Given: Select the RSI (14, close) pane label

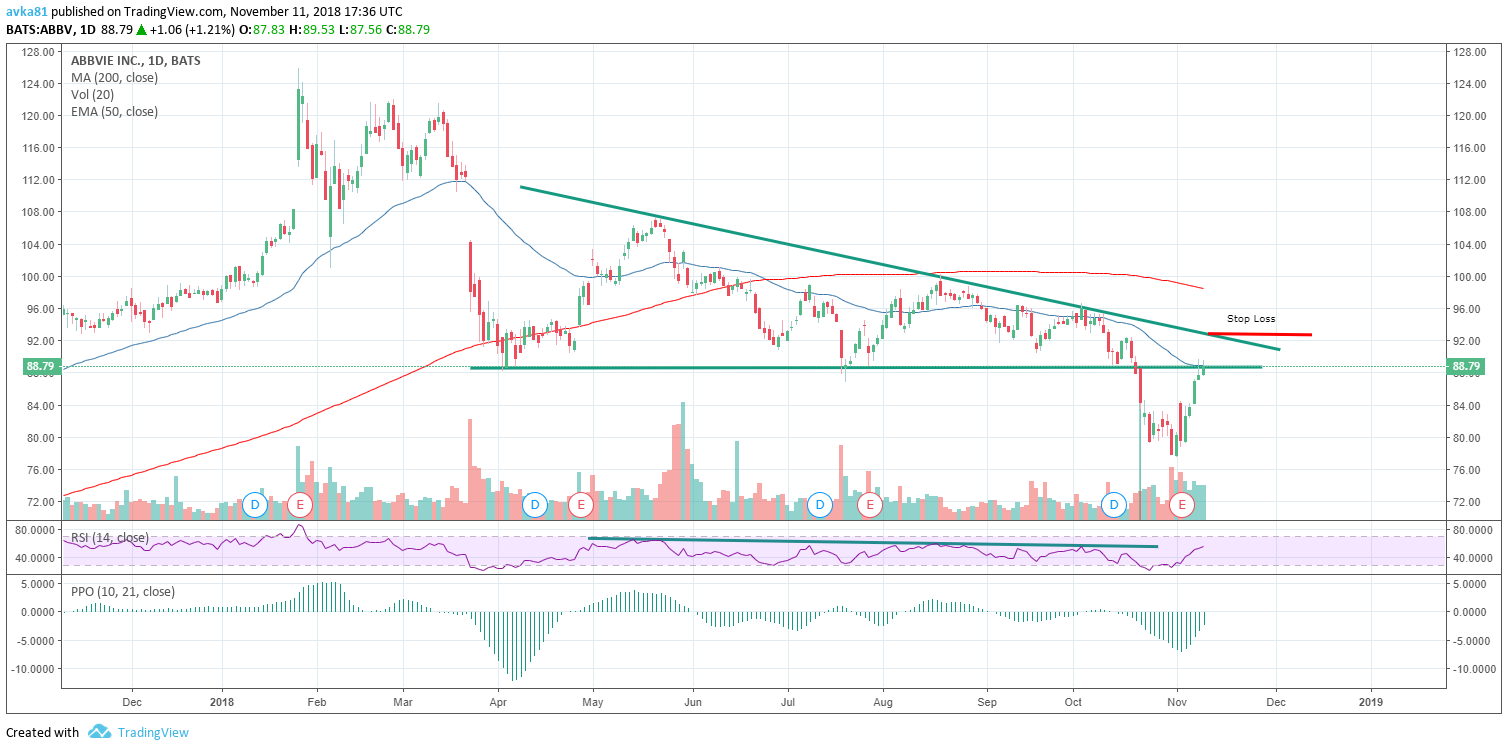Looking at the screenshot, I should 110,538.
